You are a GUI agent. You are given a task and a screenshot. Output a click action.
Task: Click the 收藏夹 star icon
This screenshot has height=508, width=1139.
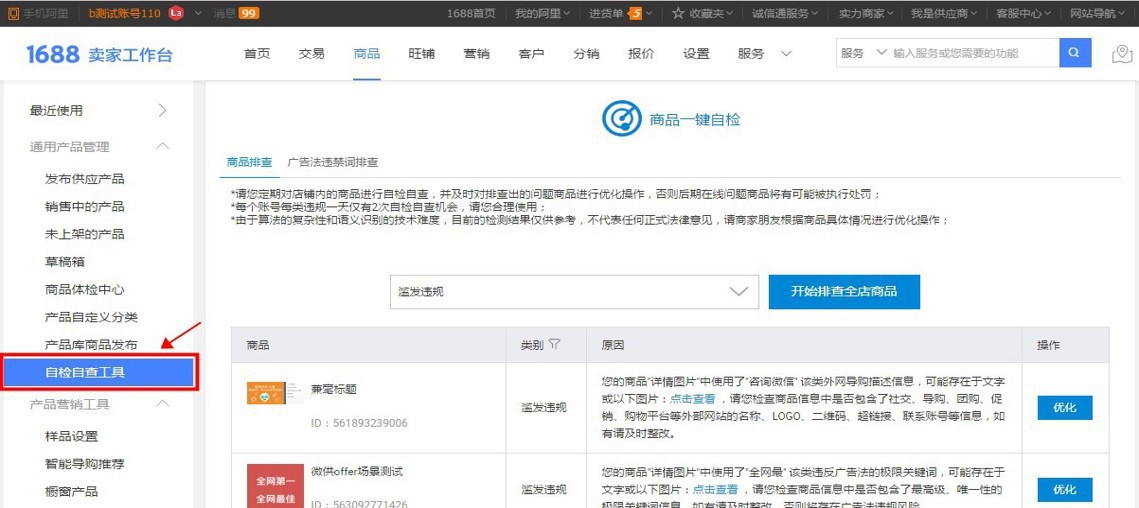coord(678,13)
